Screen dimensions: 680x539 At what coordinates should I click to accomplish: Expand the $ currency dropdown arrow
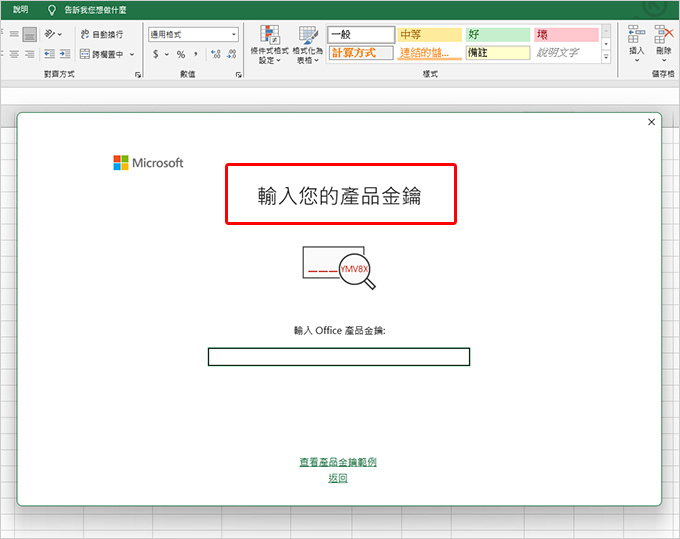(x=167, y=55)
